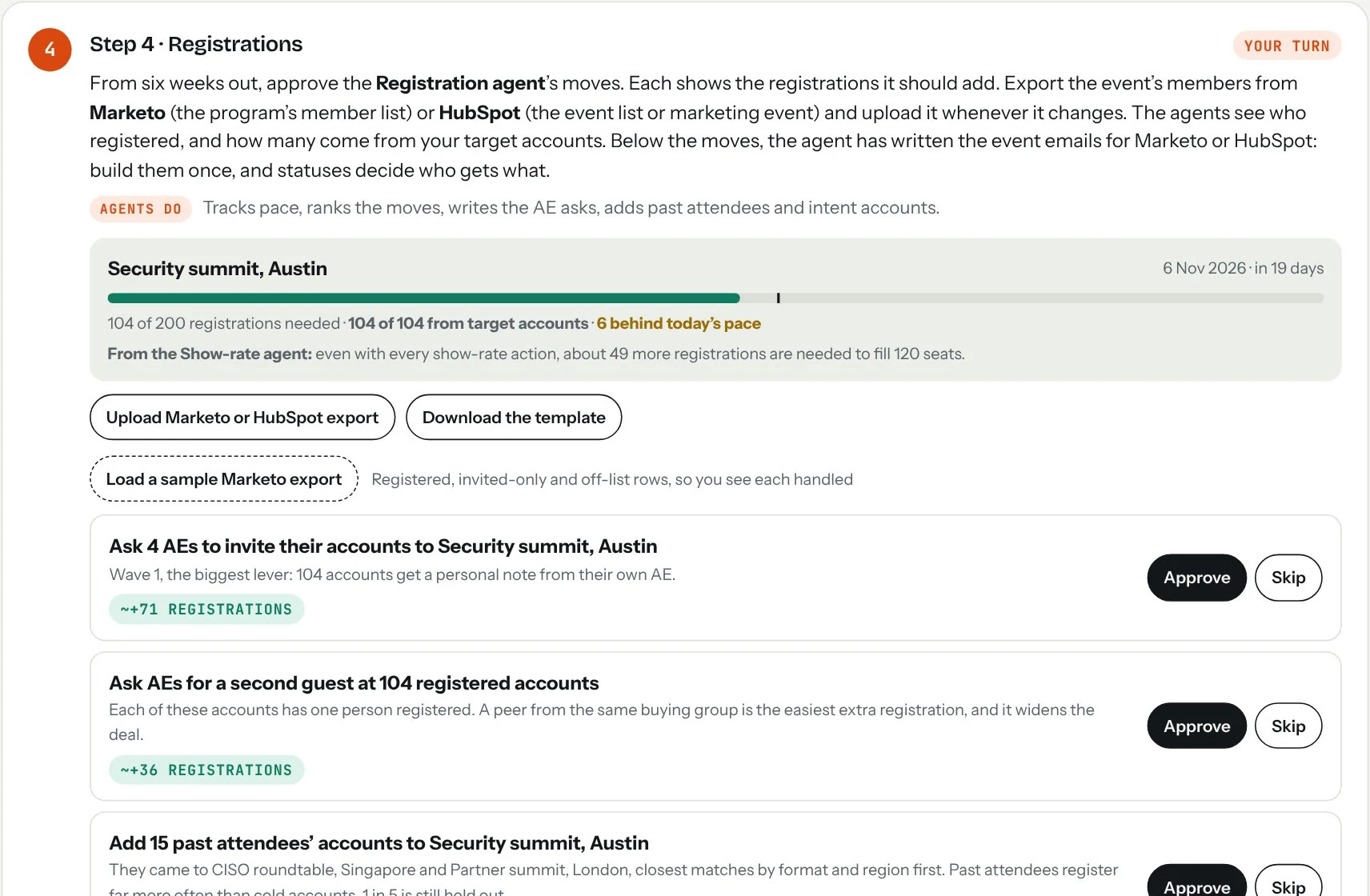Click the Upload Marketo or HubSpot export button

pyautogui.click(x=242, y=417)
